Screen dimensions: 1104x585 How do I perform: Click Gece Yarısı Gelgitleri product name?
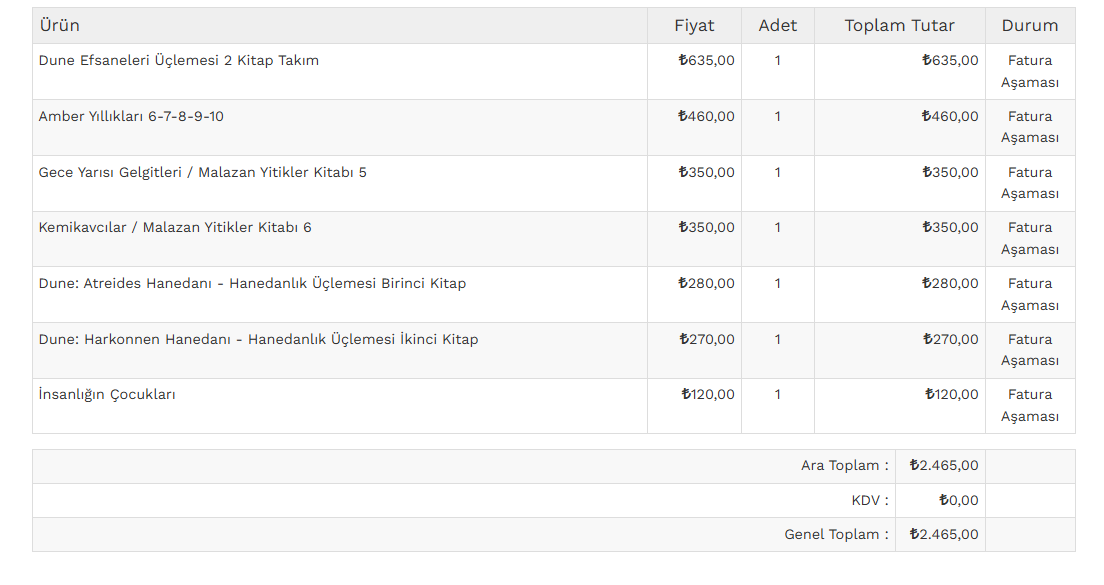pyautogui.click(x=202, y=173)
